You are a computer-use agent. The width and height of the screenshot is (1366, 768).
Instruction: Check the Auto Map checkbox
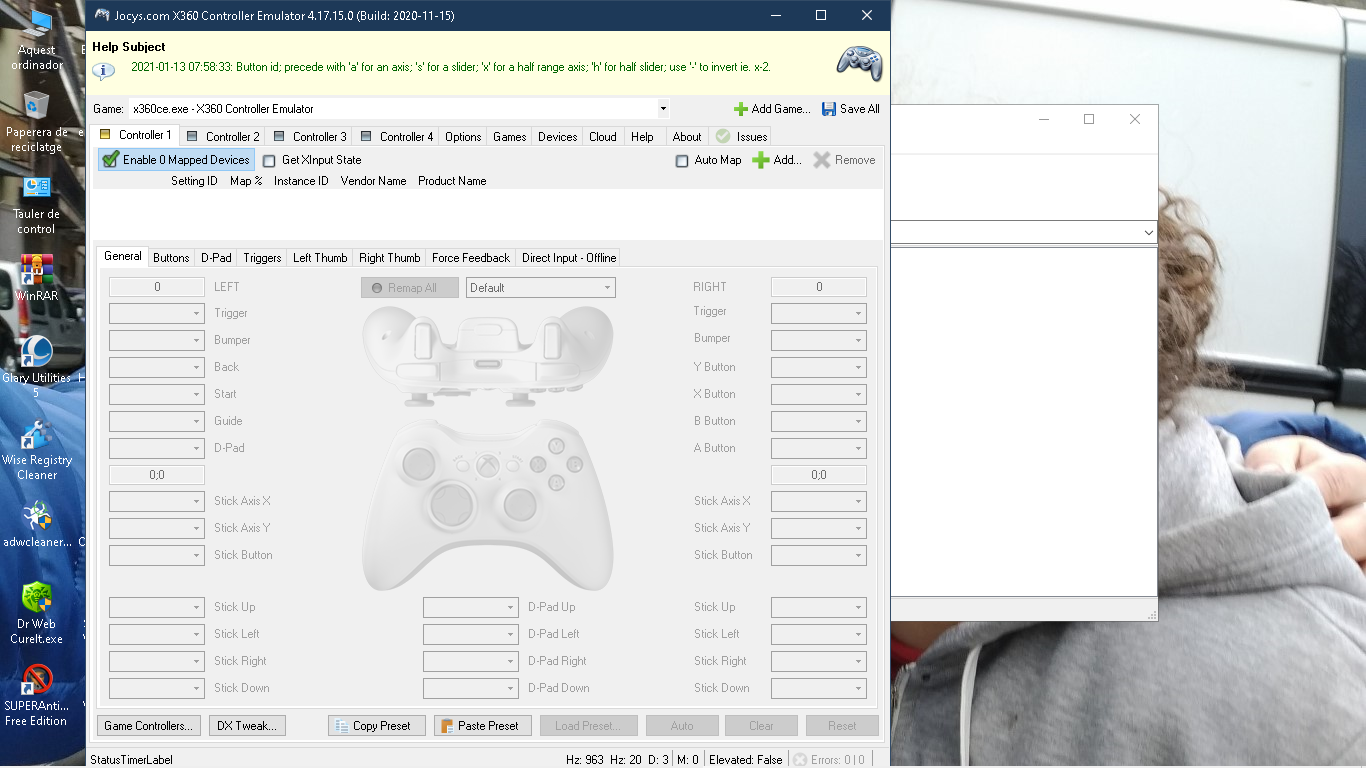(682, 161)
